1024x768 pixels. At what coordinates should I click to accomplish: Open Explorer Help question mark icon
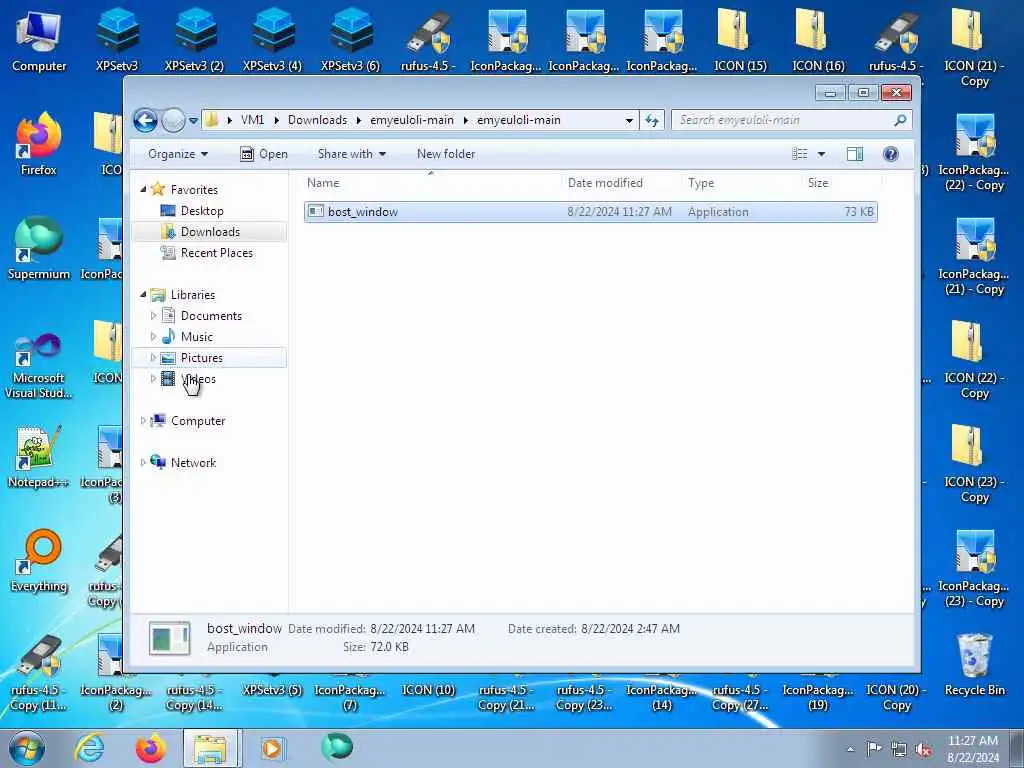tap(890, 154)
